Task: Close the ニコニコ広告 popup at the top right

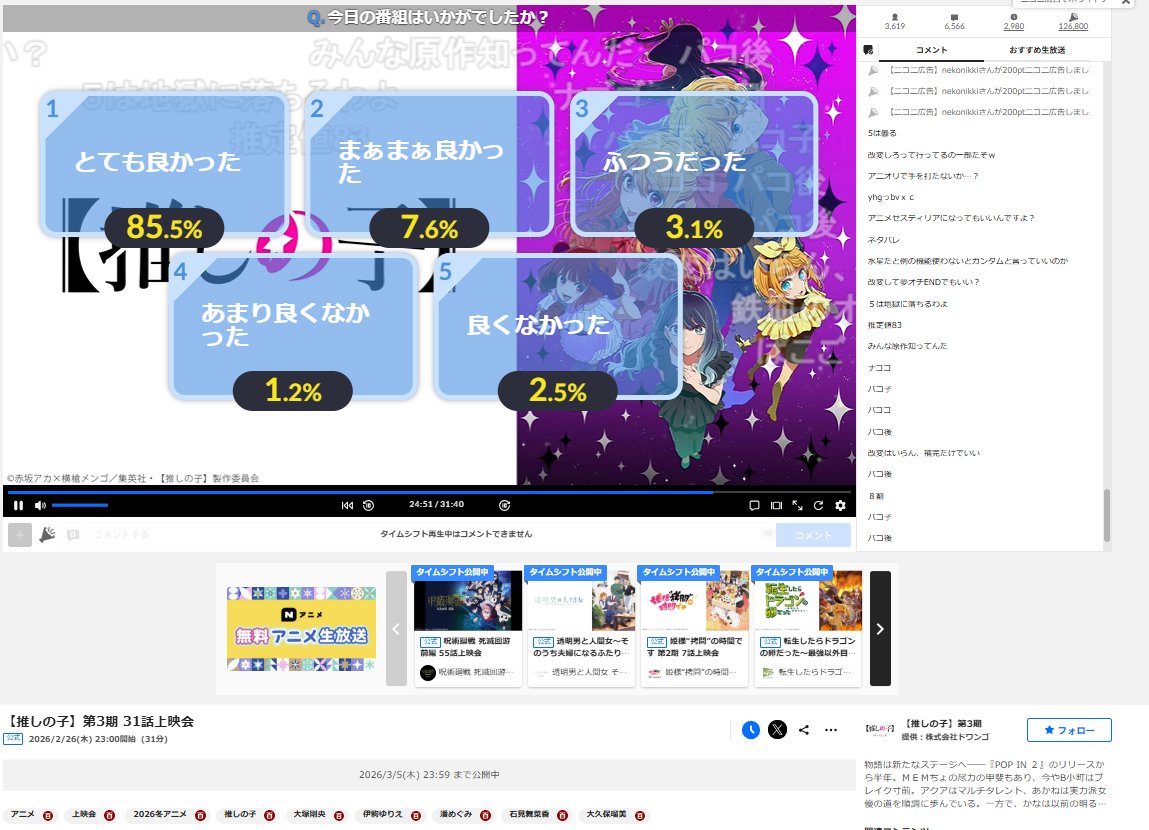Action: (x=1126, y=2)
